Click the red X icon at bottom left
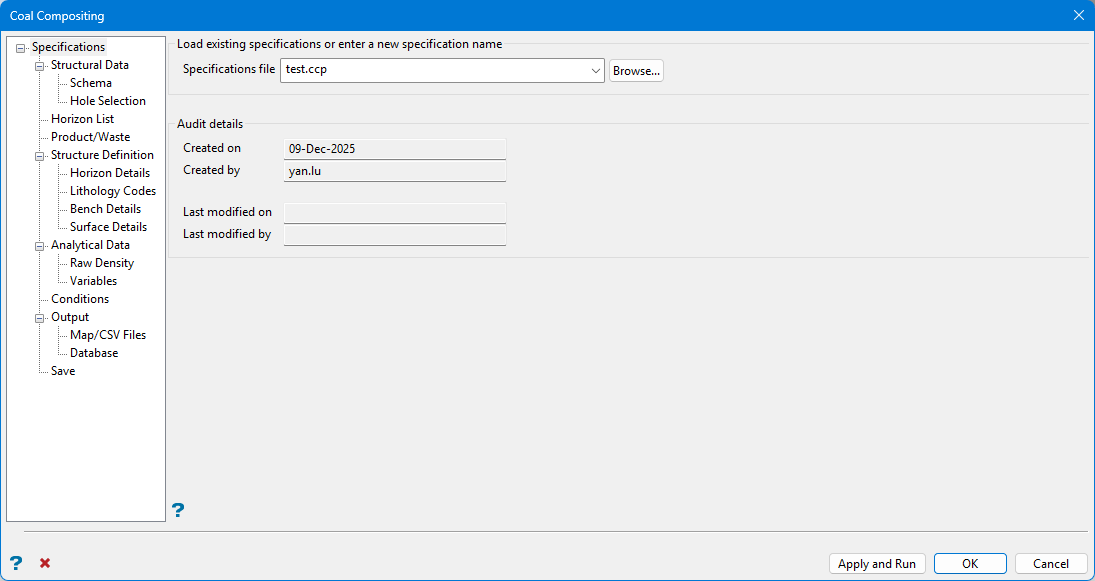 tap(45, 563)
